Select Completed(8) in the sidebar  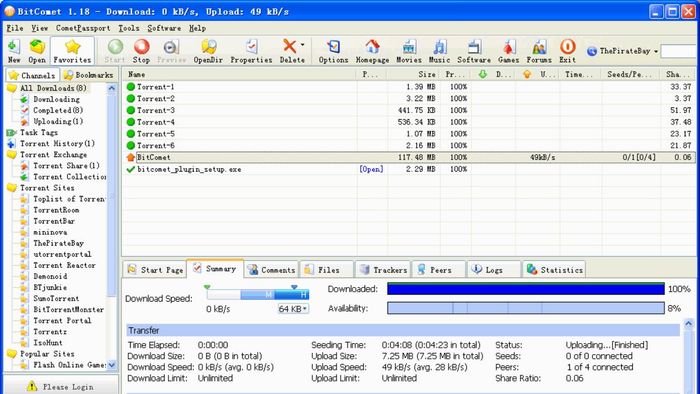click(x=58, y=110)
